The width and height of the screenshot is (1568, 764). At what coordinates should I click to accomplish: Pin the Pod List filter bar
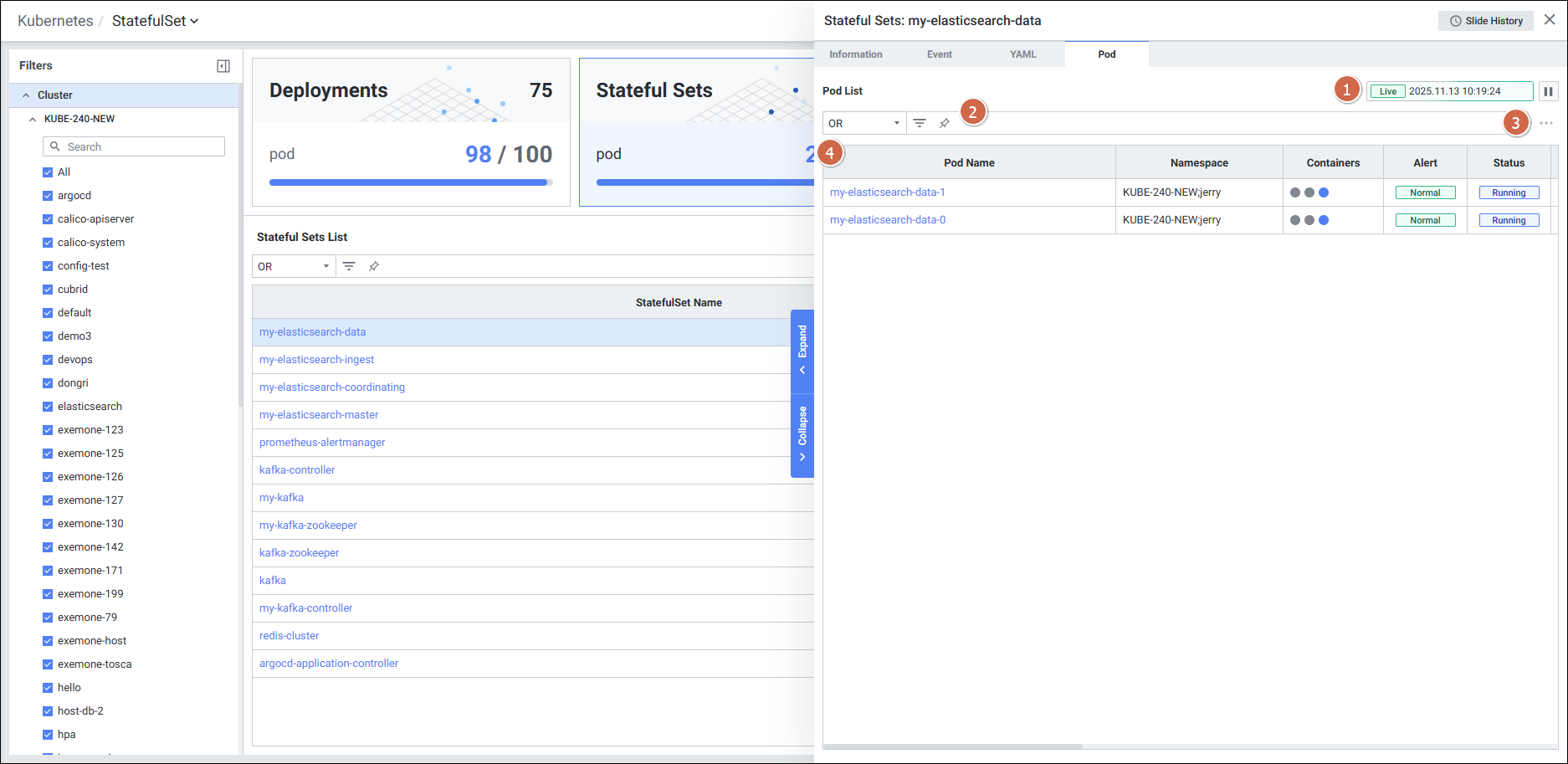945,123
